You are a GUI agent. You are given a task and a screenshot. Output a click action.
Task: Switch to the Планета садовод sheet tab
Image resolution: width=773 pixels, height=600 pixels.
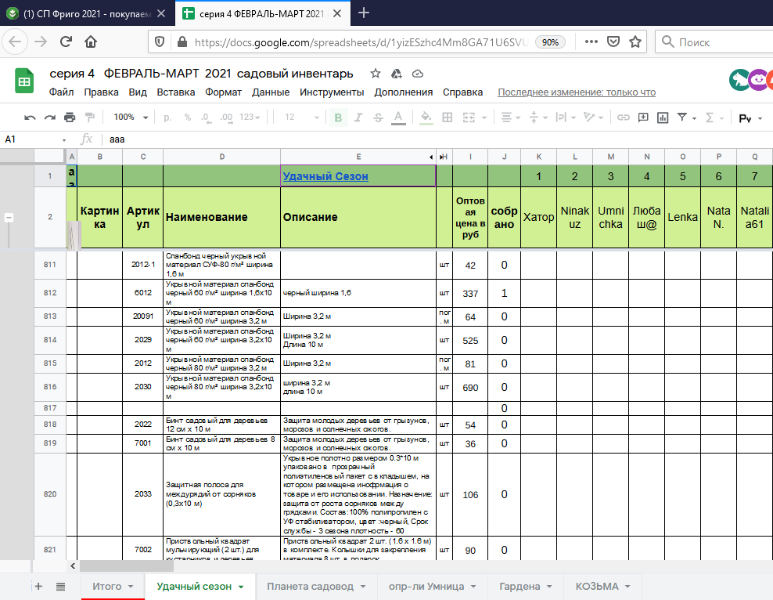[x=309, y=585]
